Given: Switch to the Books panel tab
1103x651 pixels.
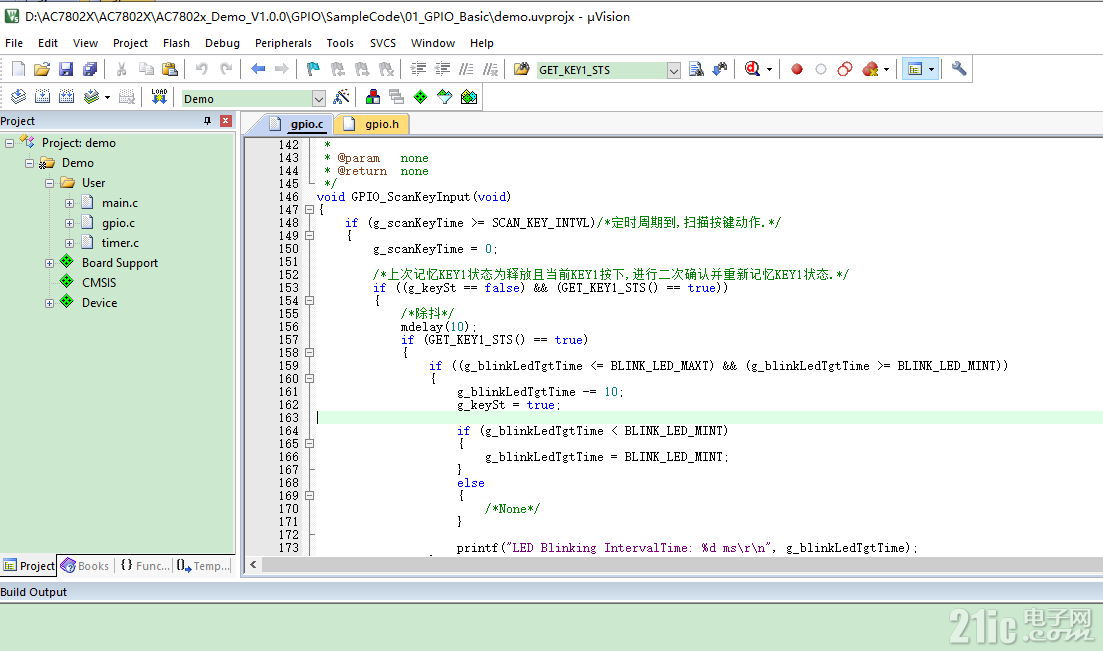Looking at the screenshot, I should tap(85, 566).
